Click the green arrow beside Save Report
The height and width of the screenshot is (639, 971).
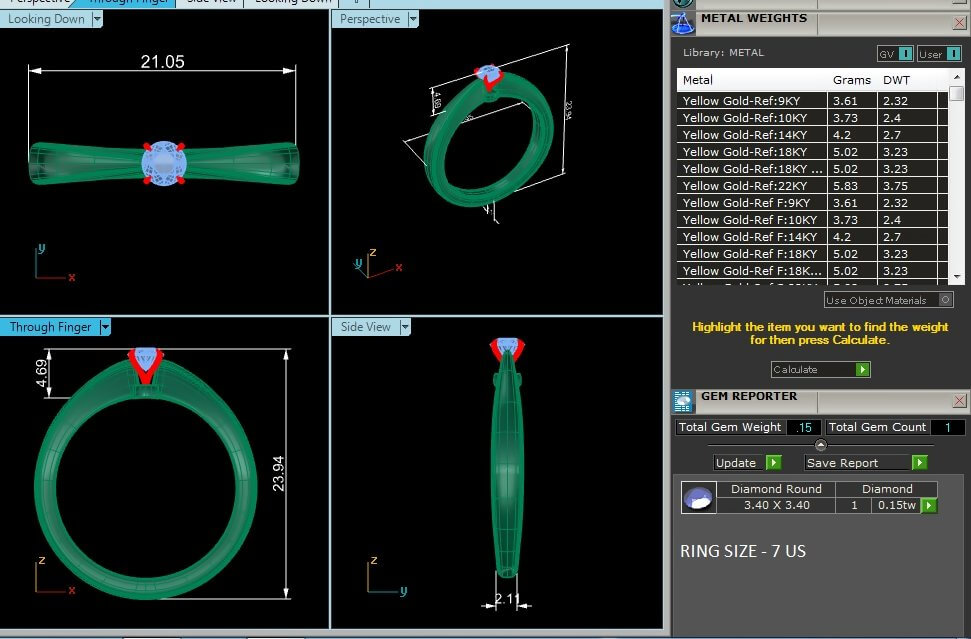[x=919, y=463]
